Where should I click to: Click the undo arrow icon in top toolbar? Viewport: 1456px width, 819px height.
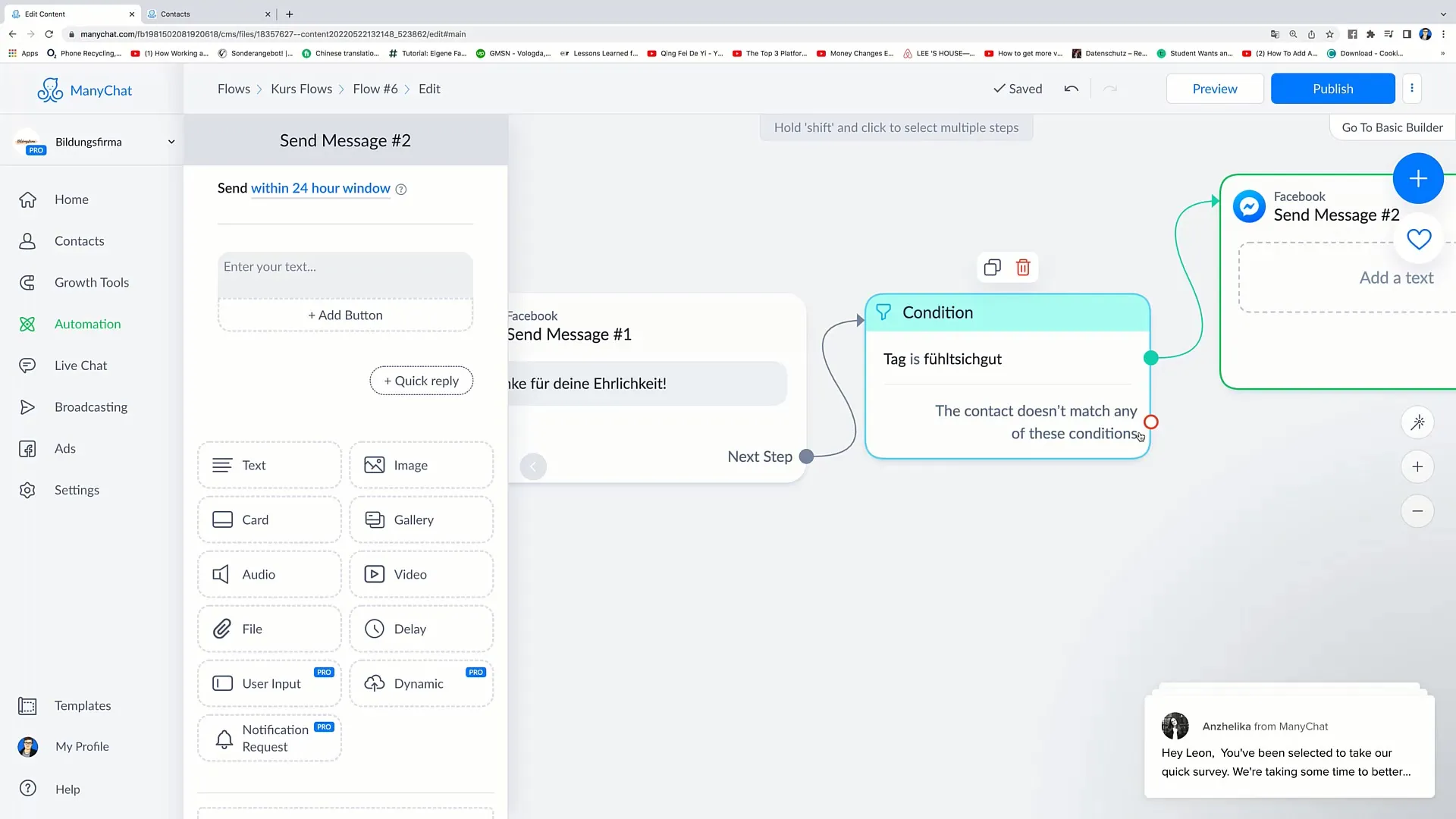pos(1072,89)
